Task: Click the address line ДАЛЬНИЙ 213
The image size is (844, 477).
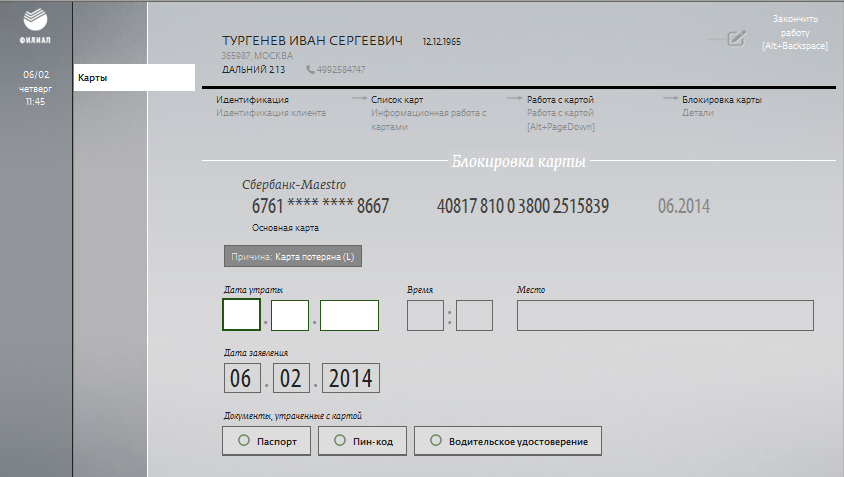Action: (x=254, y=69)
